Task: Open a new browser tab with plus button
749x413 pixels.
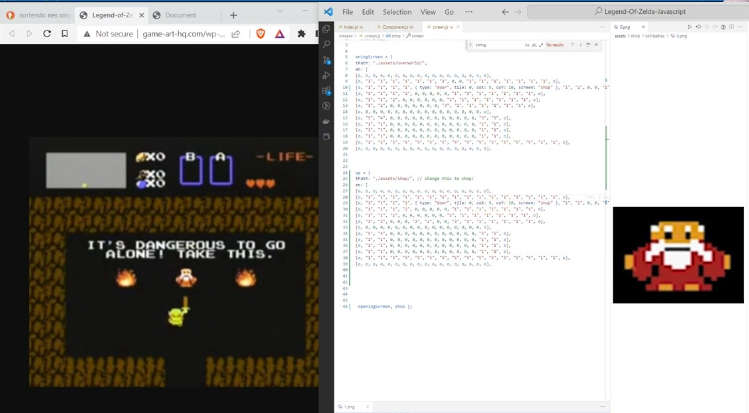Action: click(x=233, y=15)
